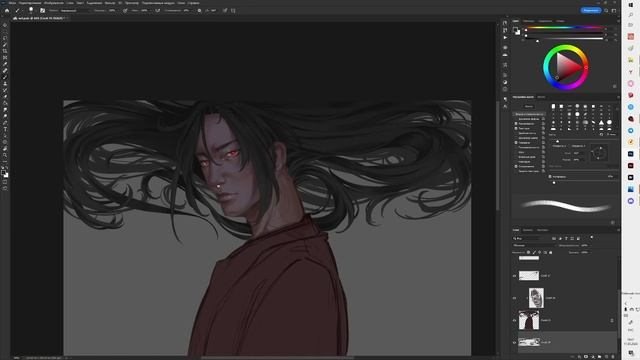
Task: Click the foreground color swatch in Color panel
Action: pyautogui.click(x=515, y=29)
